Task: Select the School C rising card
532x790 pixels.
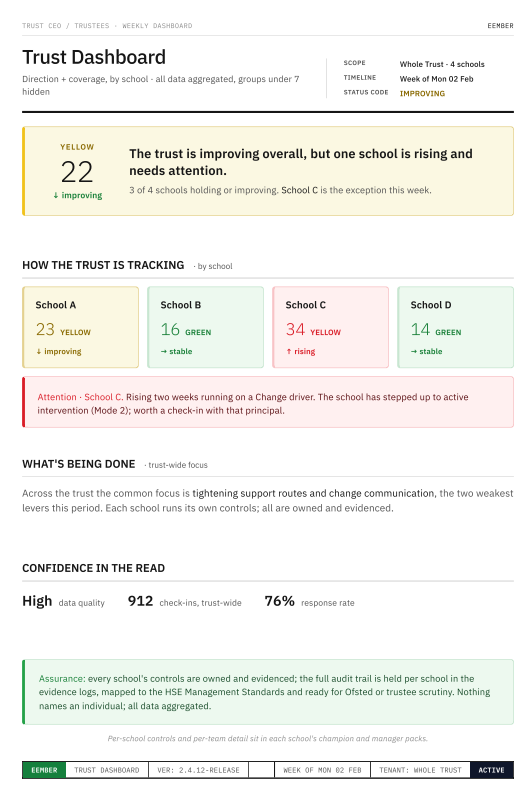Action: (330, 327)
